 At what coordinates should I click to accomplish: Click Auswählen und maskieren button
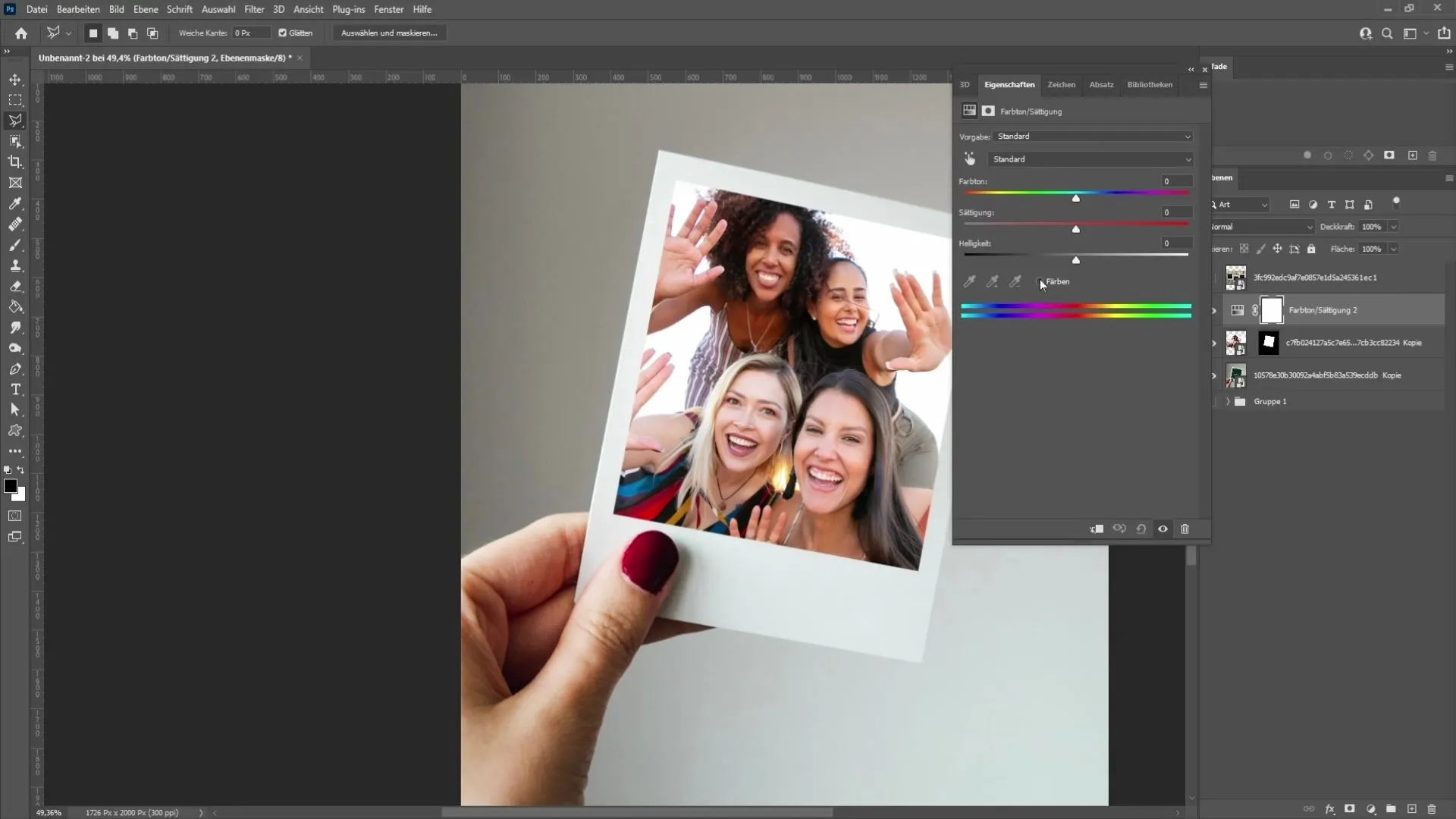coord(389,33)
